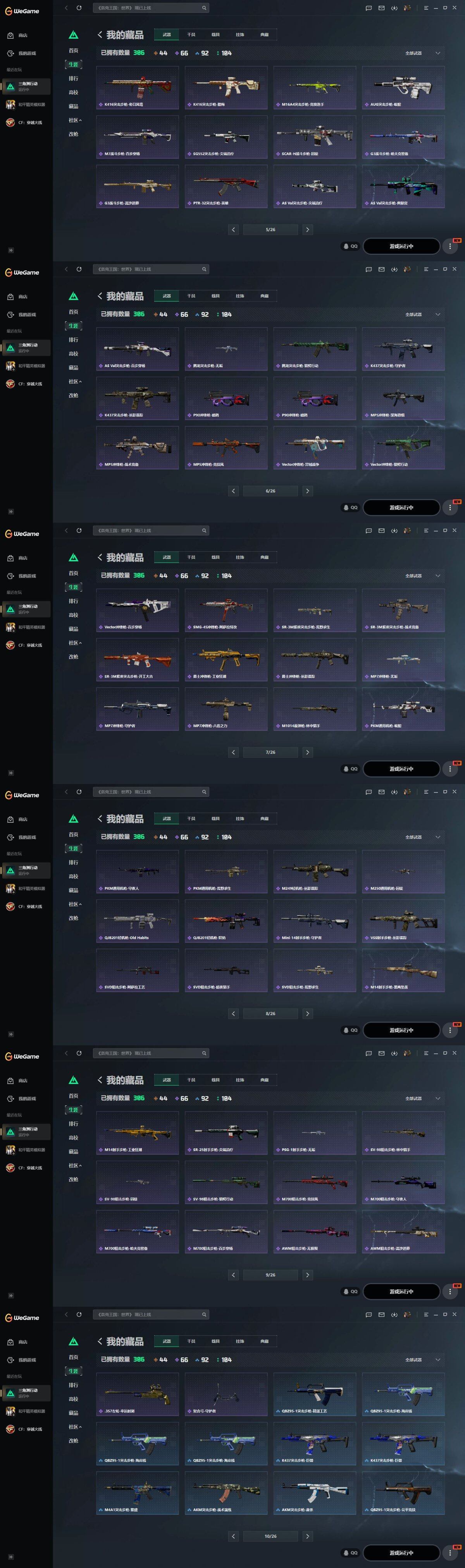
Task: Go to previous page before 10/26
Action: [x=233, y=1536]
